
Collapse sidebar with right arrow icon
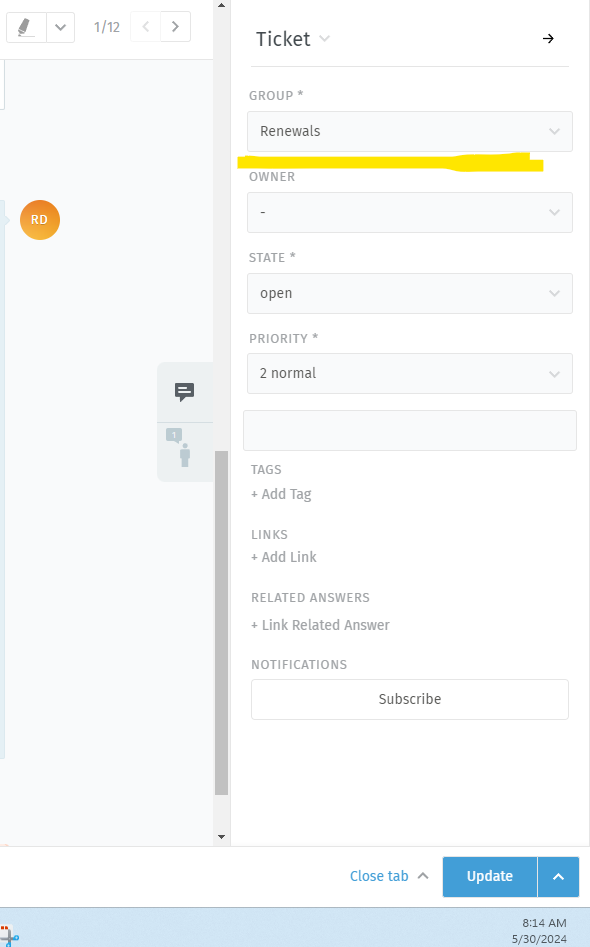point(548,39)
